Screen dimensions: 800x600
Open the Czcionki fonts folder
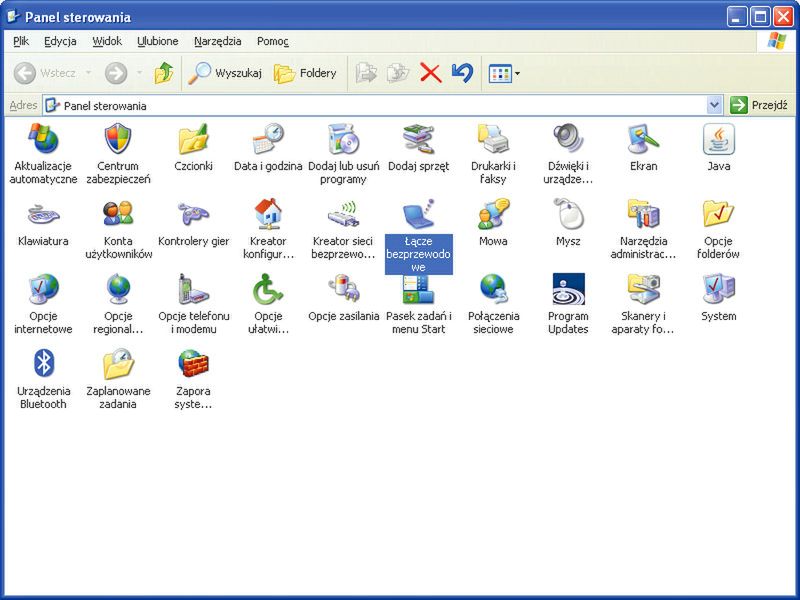pos(193,147)
